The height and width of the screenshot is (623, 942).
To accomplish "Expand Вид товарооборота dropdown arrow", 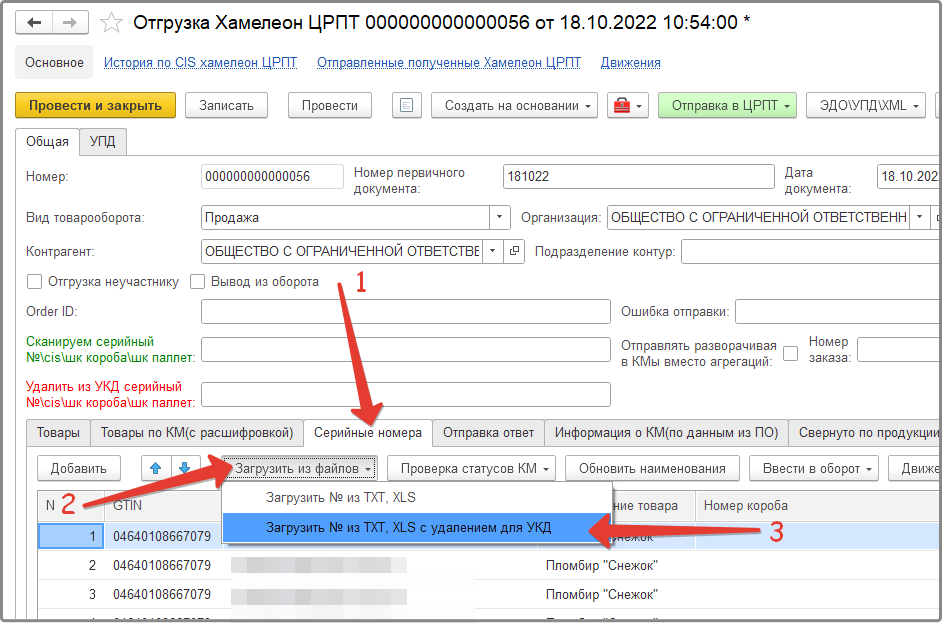I will click(499, 217).
